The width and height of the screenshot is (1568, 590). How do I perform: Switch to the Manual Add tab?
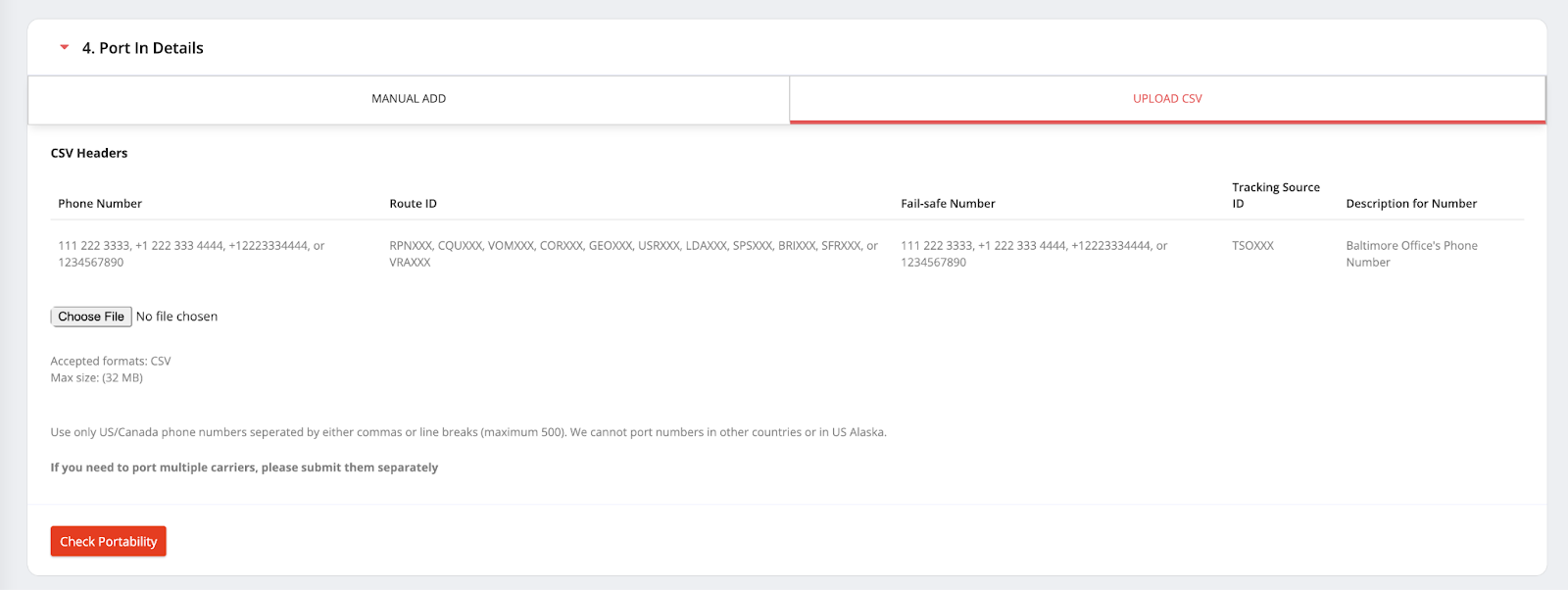click(409, 99)
